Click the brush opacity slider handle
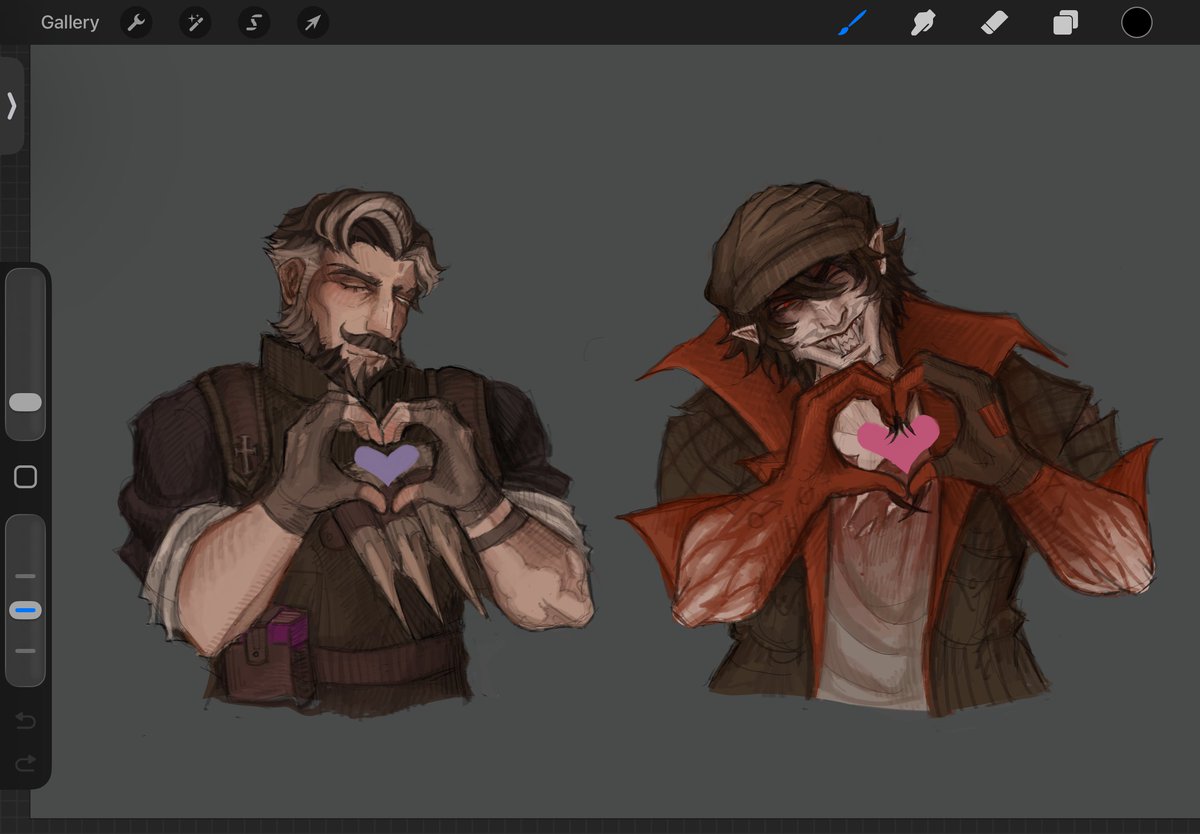Screen dimensions: 1200x834 pyautogui.click(x=25, y=610)
